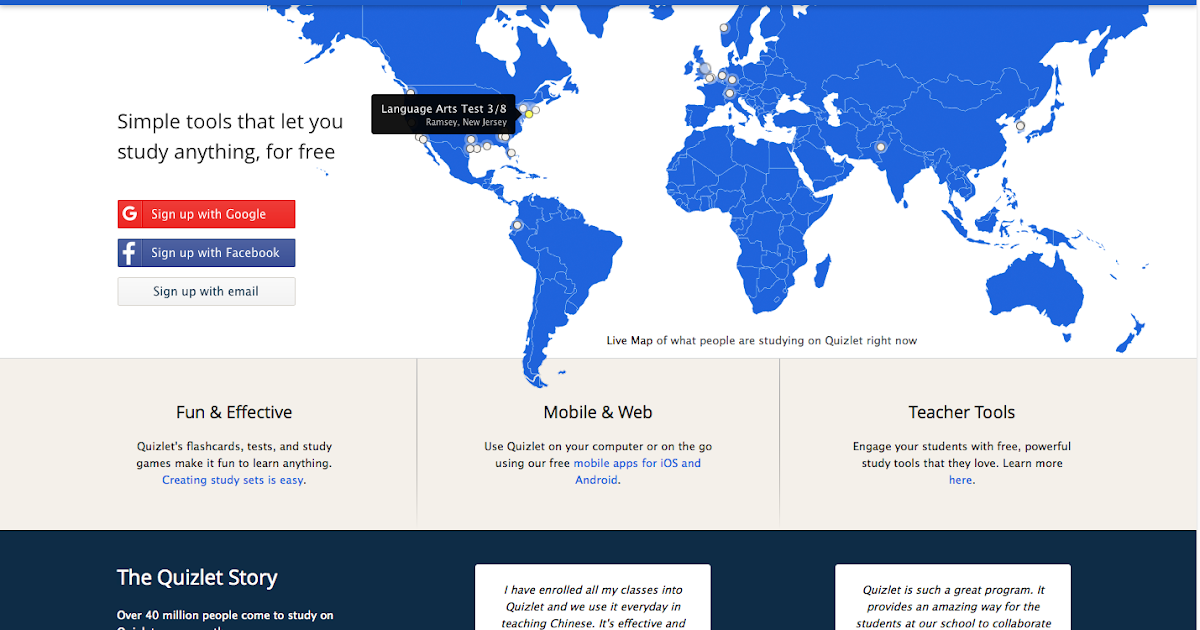Click the yellow Ramsey, New Jersey map dot
1200x630 pixels.
point(529,114)
